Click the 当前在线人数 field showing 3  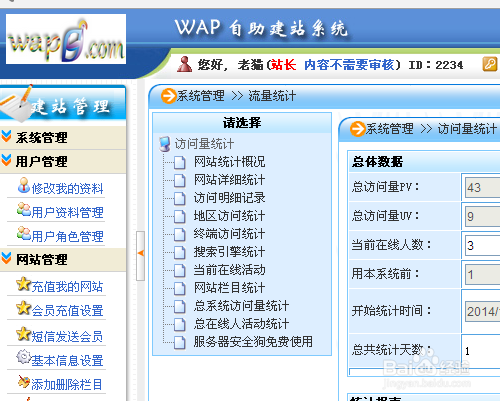pyautogui.click(x=482, y=245)
